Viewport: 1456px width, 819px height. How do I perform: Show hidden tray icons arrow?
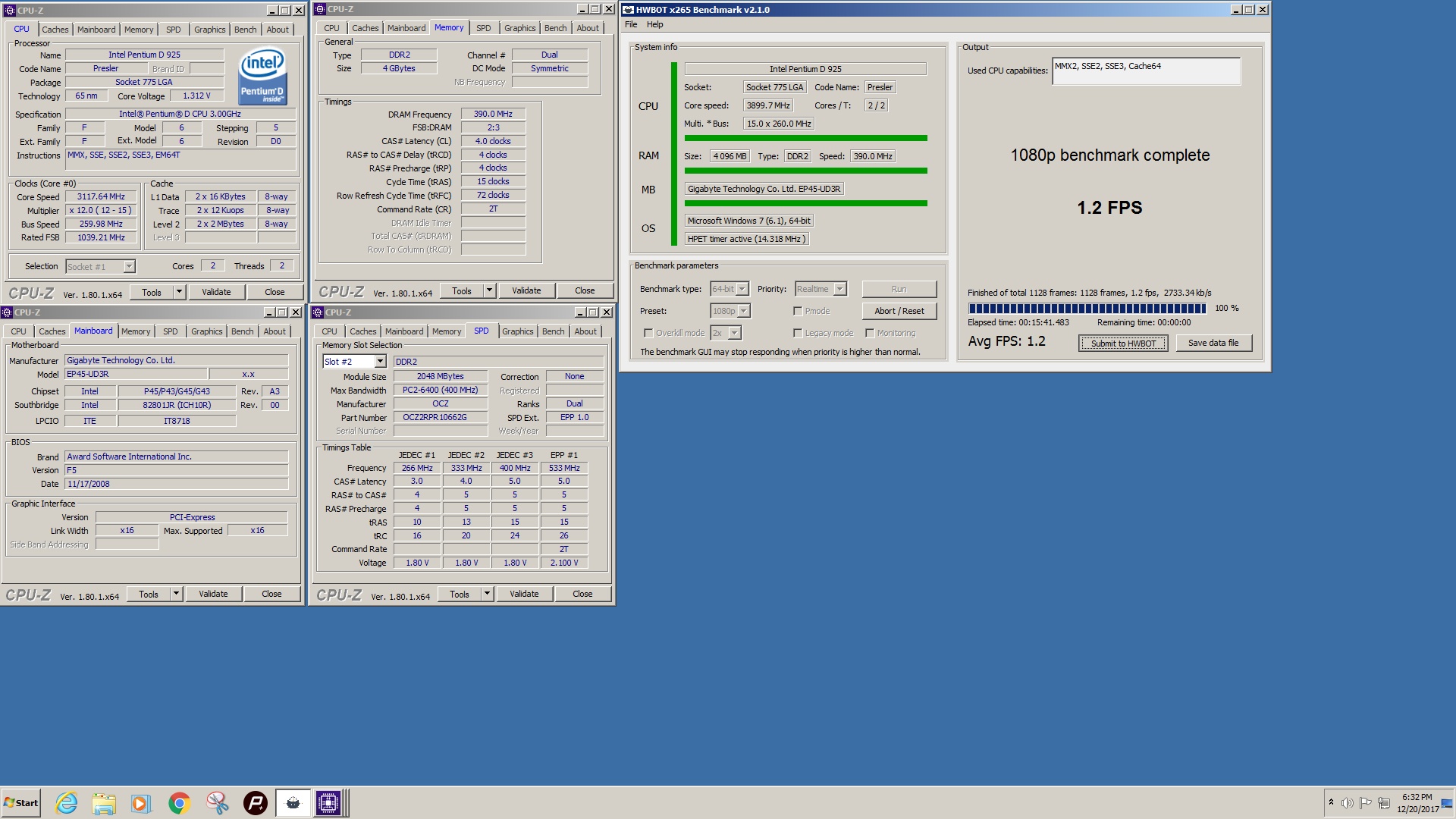coord(1331,802)
